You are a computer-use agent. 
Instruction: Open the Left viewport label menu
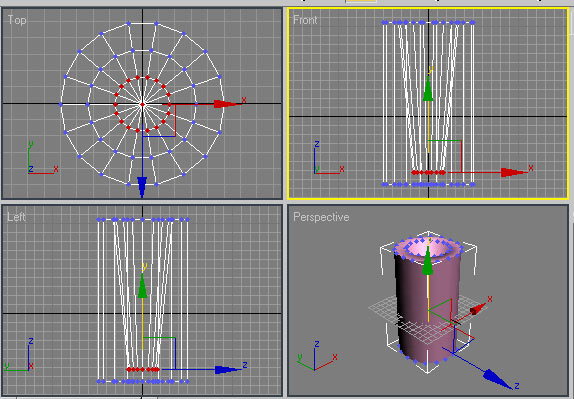[16, 217]
